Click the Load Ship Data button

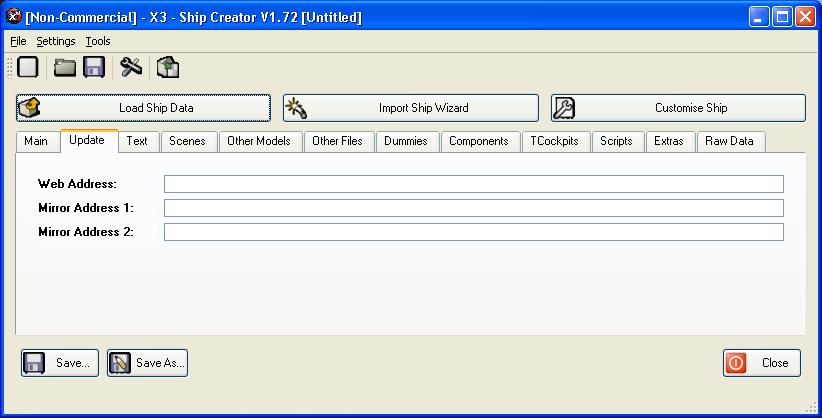pos(144,108)
